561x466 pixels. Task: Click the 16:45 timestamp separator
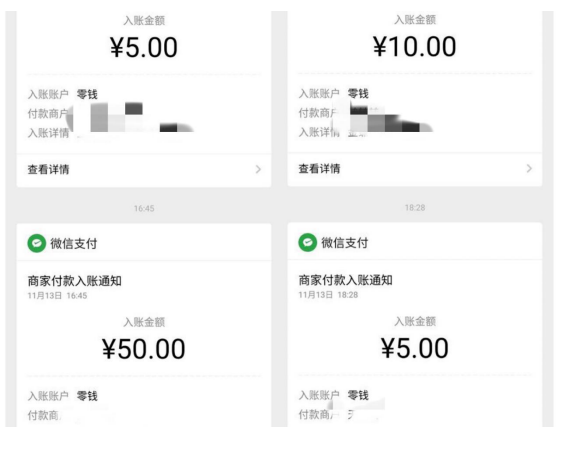pos(144,208)
